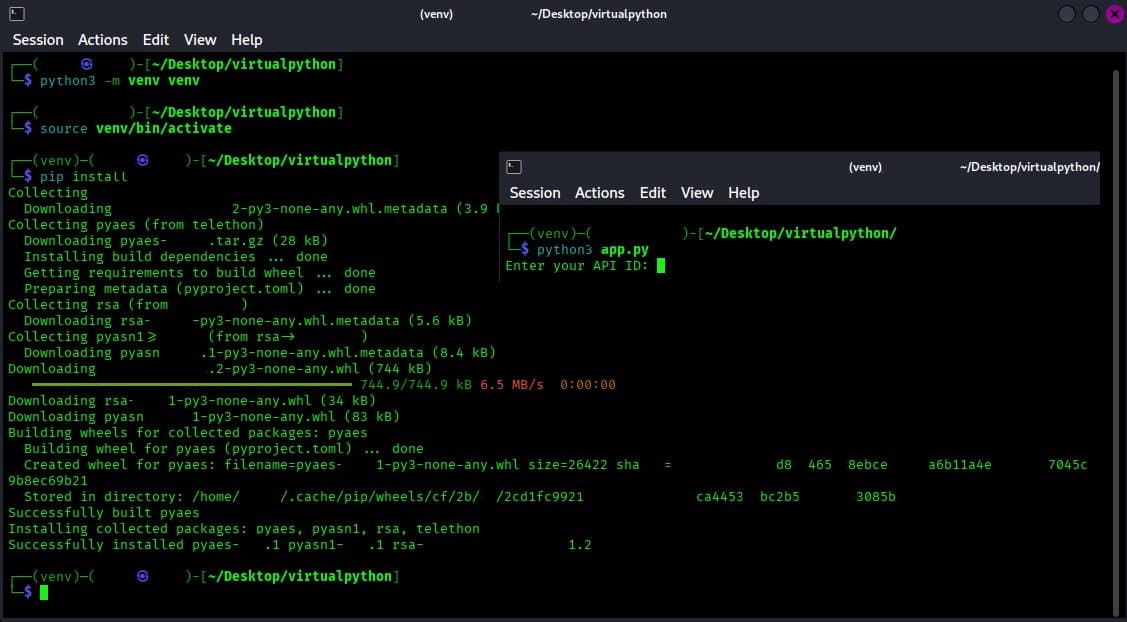The width and height of the screenshot is (1127, 622).
Task: Open Actions menu in the second terminal window
Action: pos(599,193)
